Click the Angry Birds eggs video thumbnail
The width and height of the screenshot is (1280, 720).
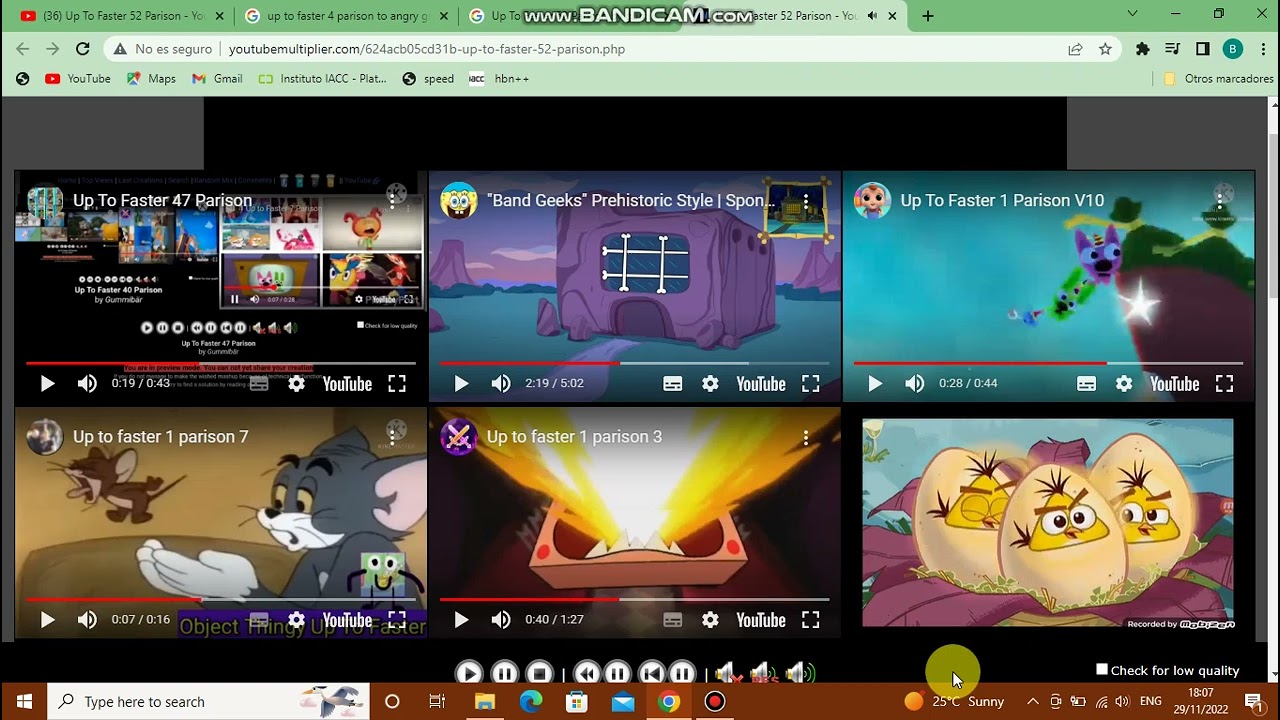tap(1048, 523)
